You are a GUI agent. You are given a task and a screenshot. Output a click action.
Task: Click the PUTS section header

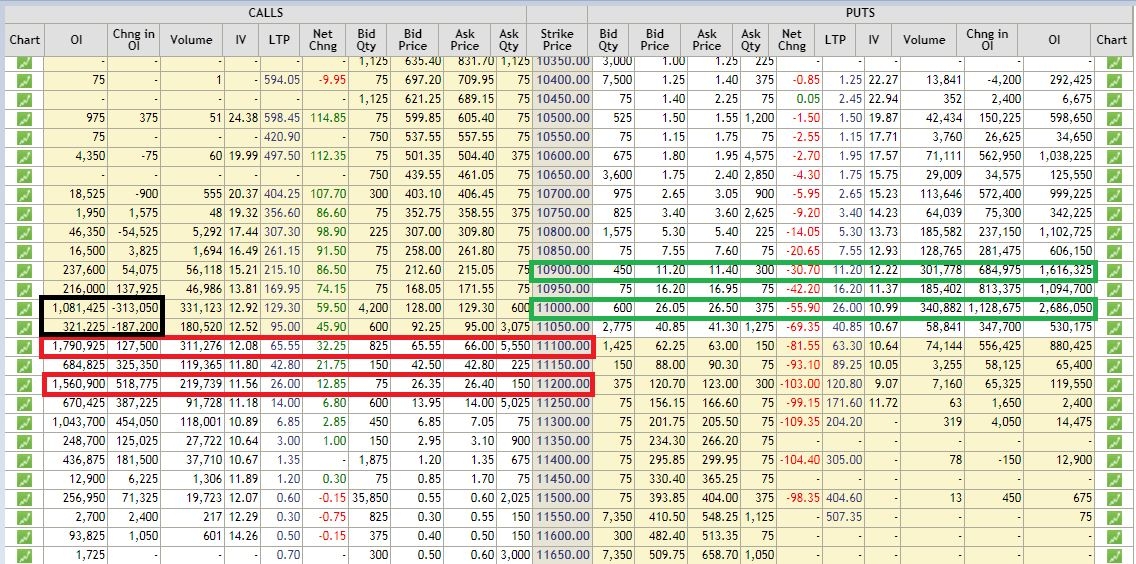click(860, 13)
